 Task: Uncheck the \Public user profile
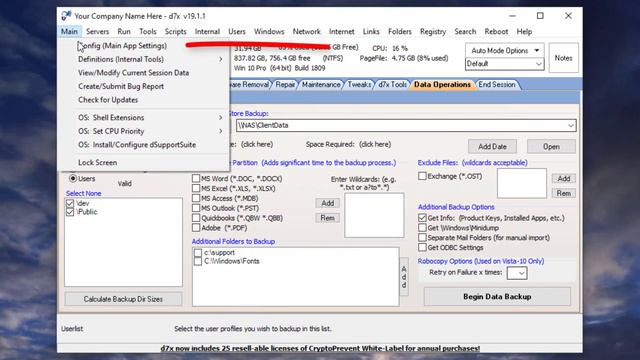(70, 211)
